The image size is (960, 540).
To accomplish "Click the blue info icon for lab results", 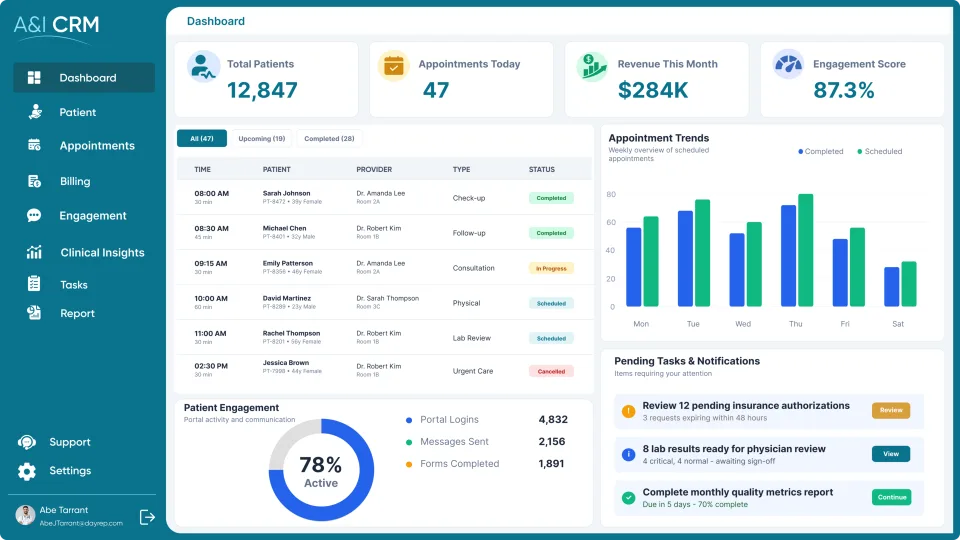I will [628, 454].
